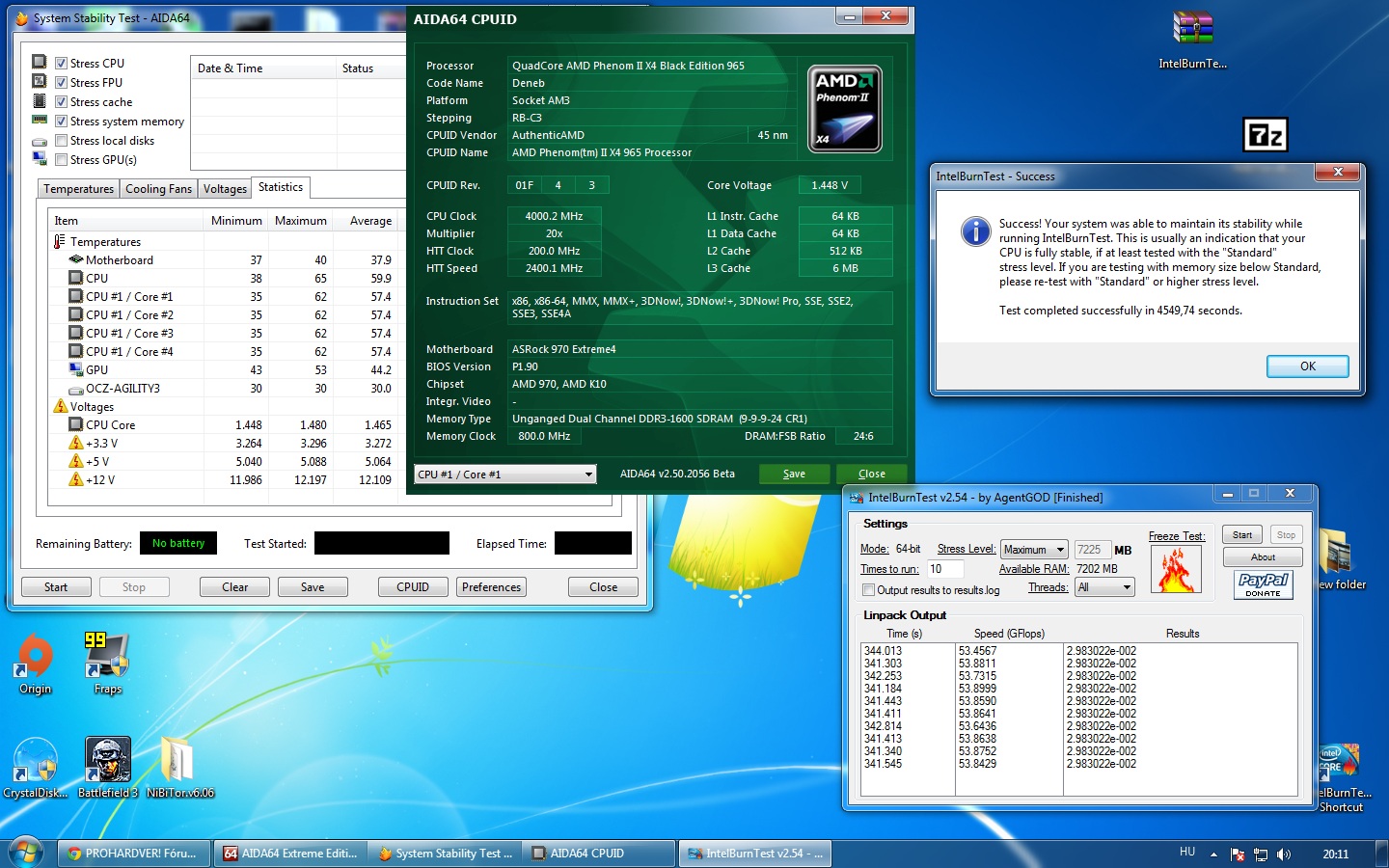Click the CPU Core voltage row icon
Viewport: 1389px width, 868px height.
(76, 424)
